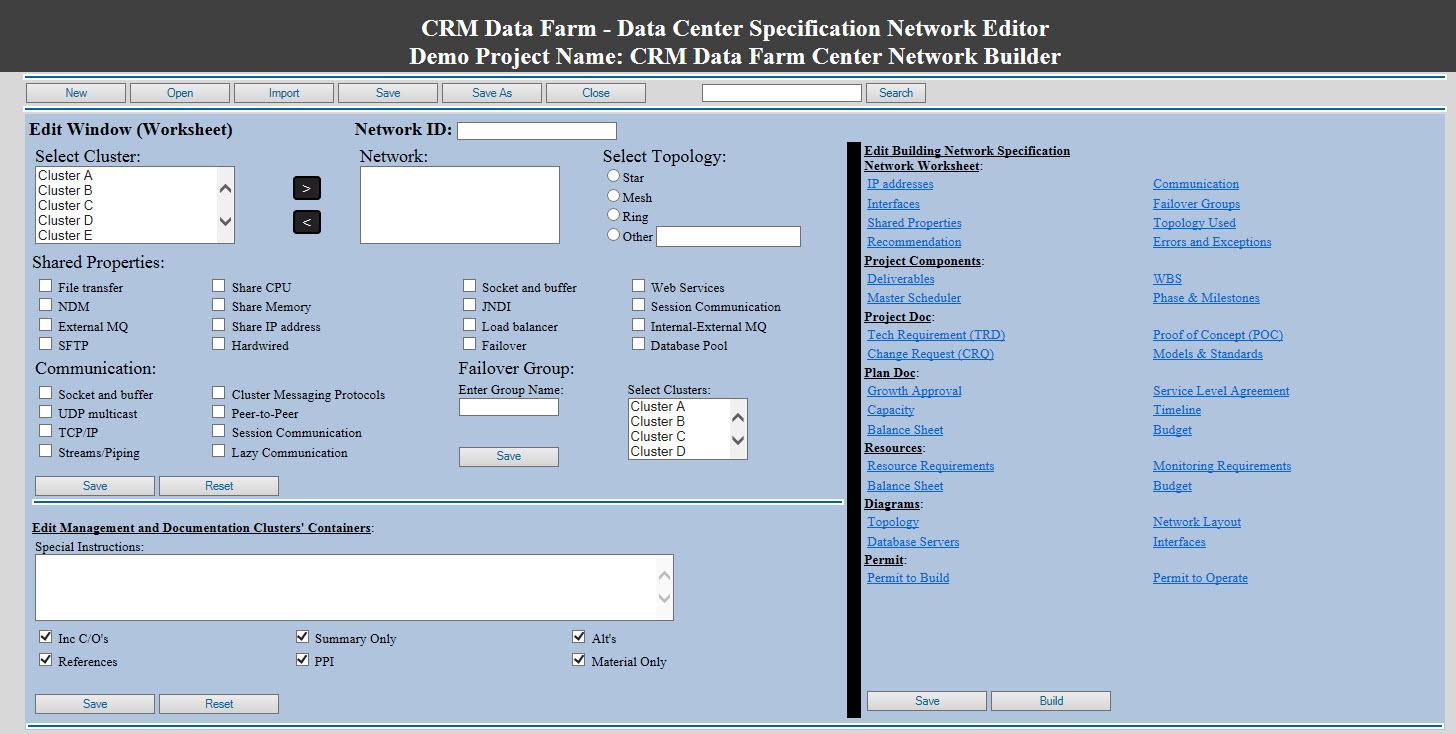Screen dimensions: 1456x734
Task: Click the right arrow to move selected cluster
Action: click(x=306, y=187)
